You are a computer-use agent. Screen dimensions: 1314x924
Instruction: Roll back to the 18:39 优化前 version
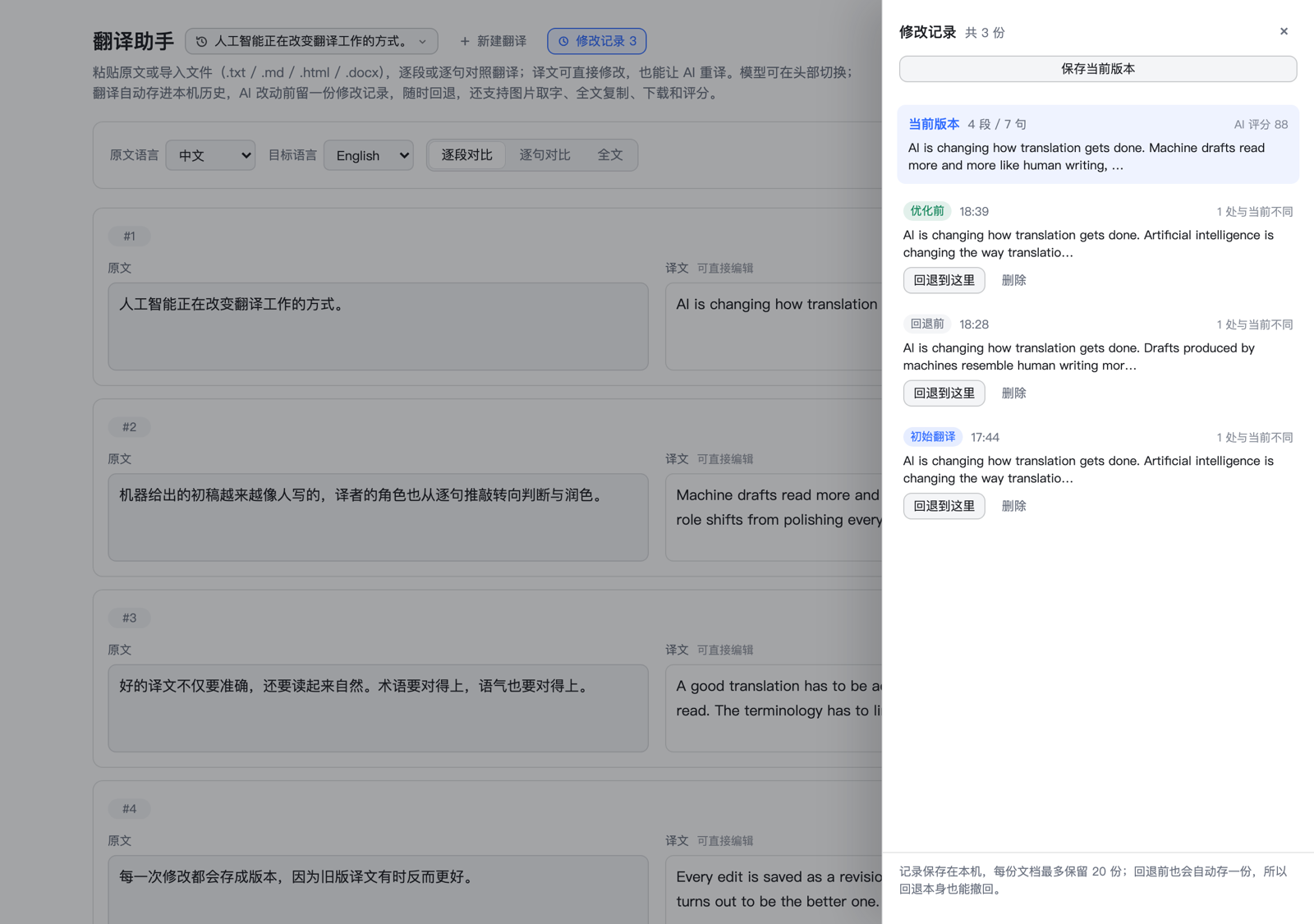click(x=944, y=280)
